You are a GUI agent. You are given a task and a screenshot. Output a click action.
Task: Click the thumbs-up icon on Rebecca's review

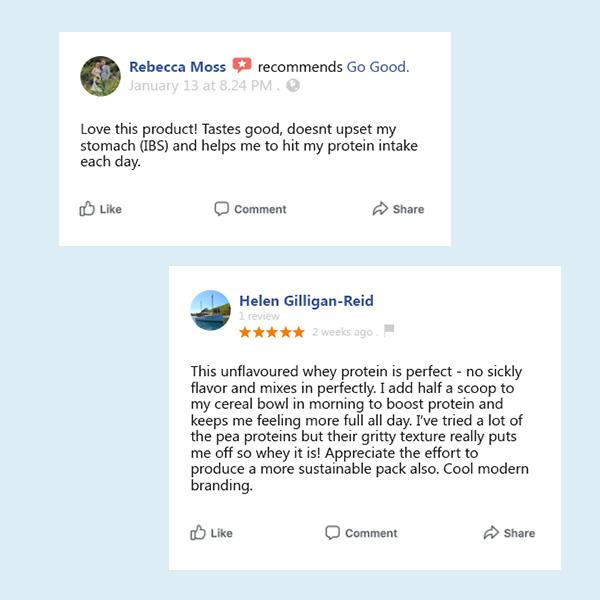[x=87, y=209]
